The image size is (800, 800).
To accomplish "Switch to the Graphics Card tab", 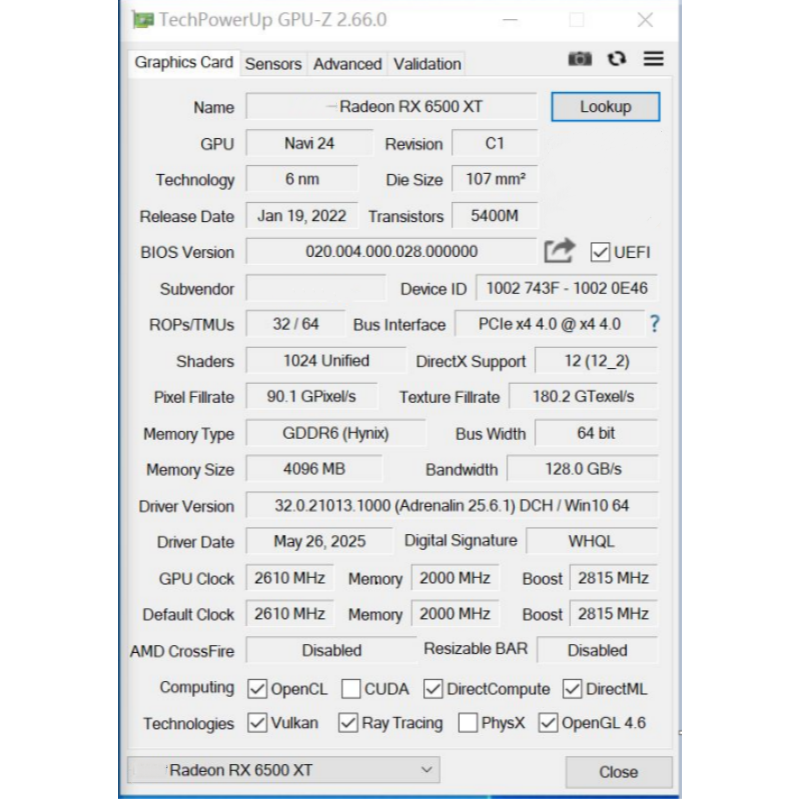I will click(x=184, y=63).
